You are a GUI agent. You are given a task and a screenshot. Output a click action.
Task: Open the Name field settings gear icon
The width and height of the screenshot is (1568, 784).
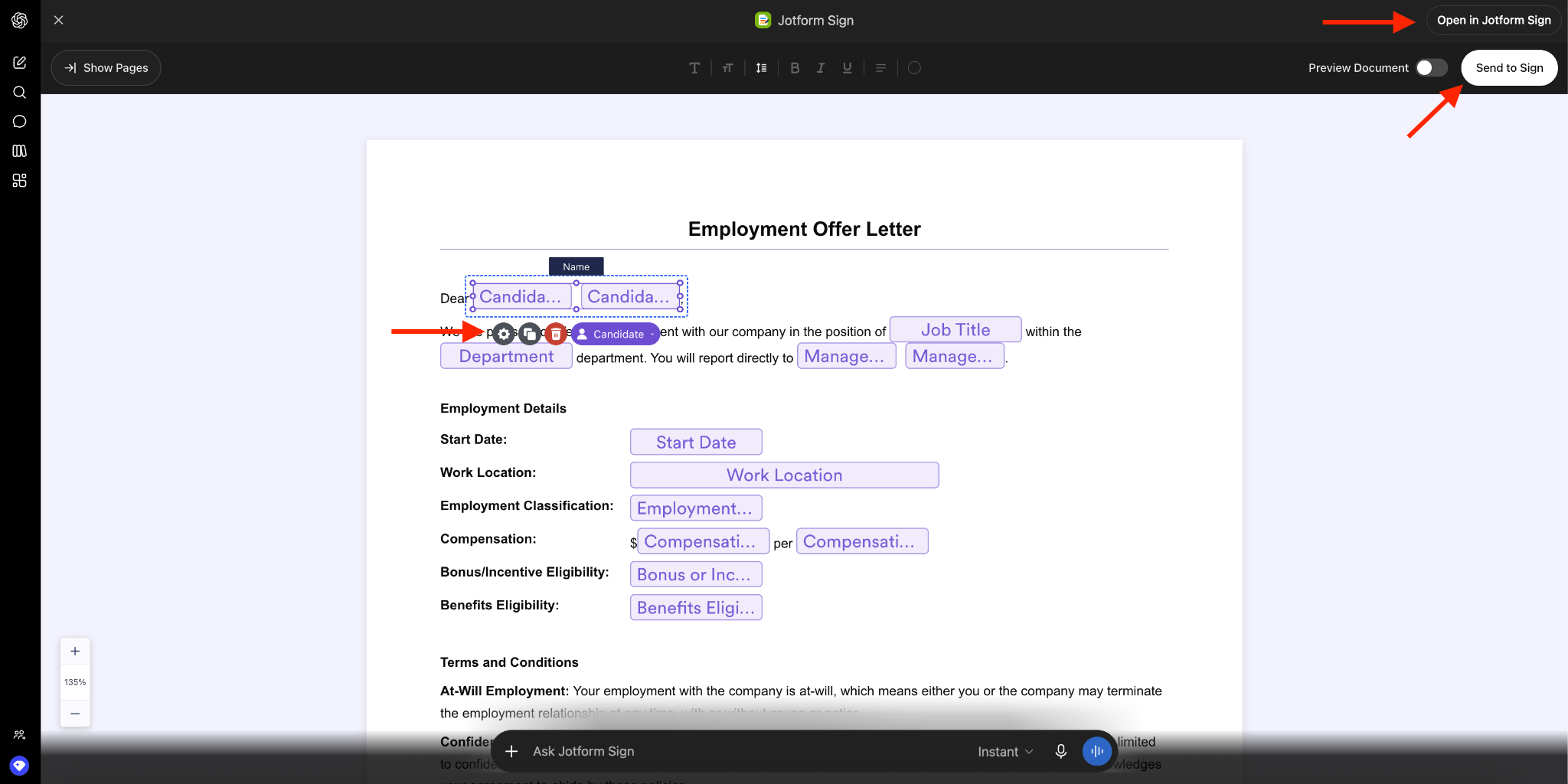(x=504, y=334)
